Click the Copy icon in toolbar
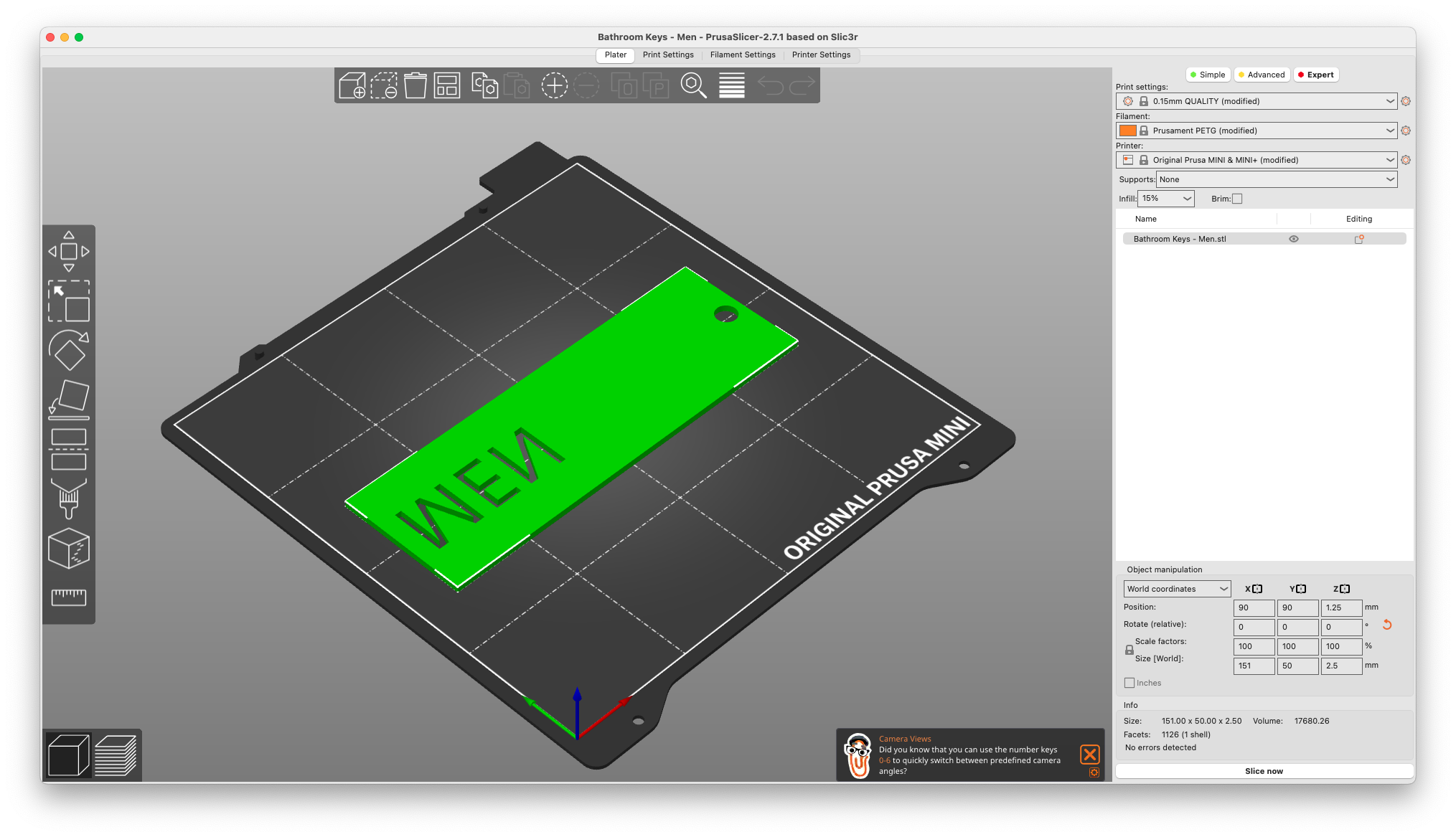This screenshot has height=837, width=1456. pyautogui.click(x=484, y=86)
